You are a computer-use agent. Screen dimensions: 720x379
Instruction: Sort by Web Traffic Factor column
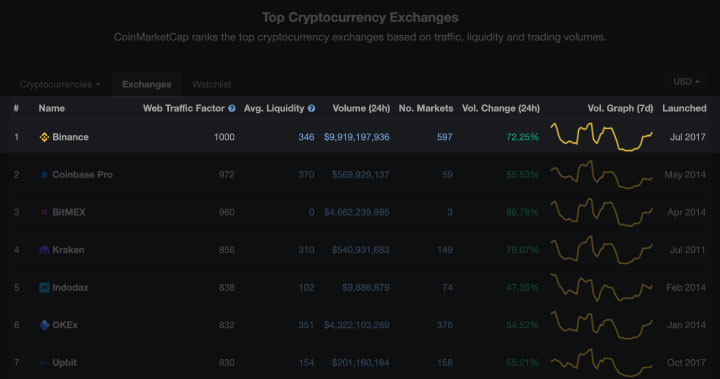184,108
